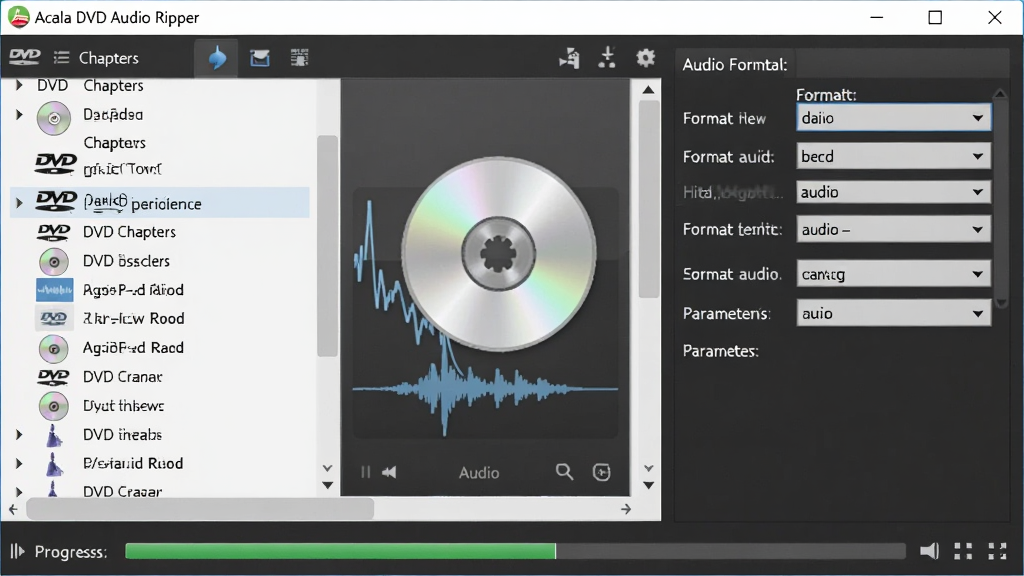Click DVD icon beside DVD Cranar
The image size is (1024, 576).
point(54,376)
